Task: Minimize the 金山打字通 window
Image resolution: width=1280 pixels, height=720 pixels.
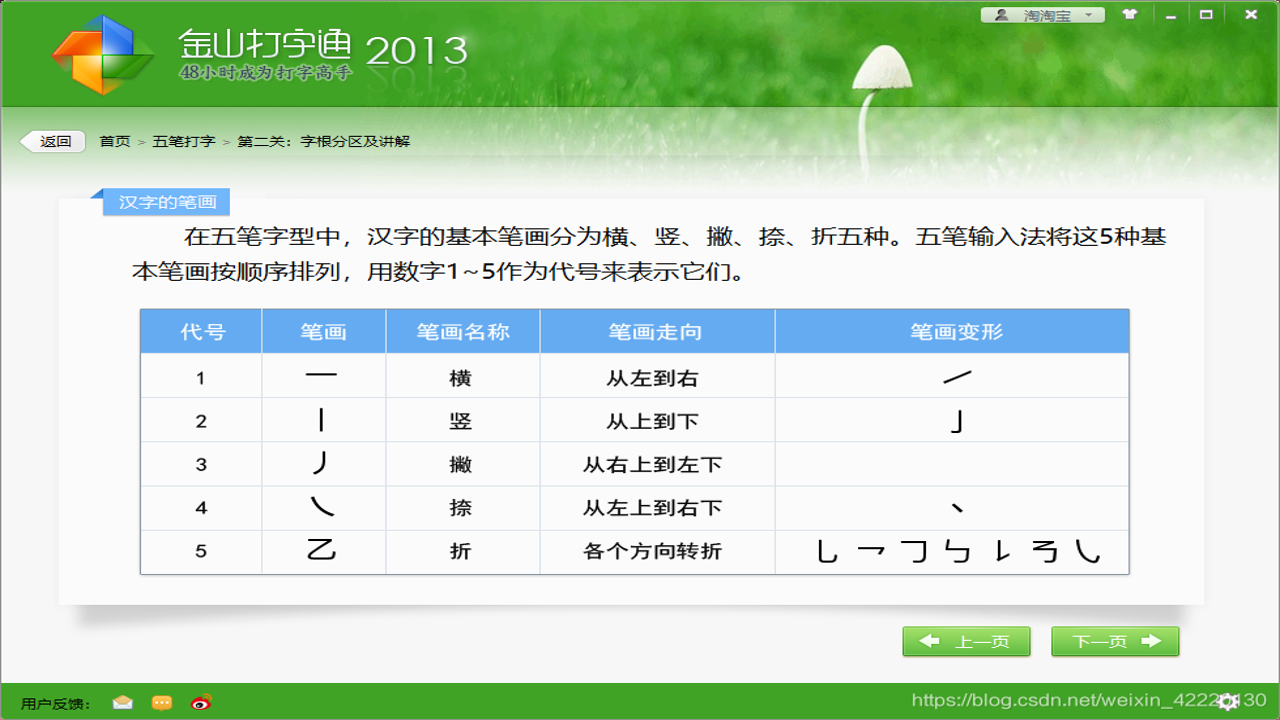Action: click(x=1173, y=15)
